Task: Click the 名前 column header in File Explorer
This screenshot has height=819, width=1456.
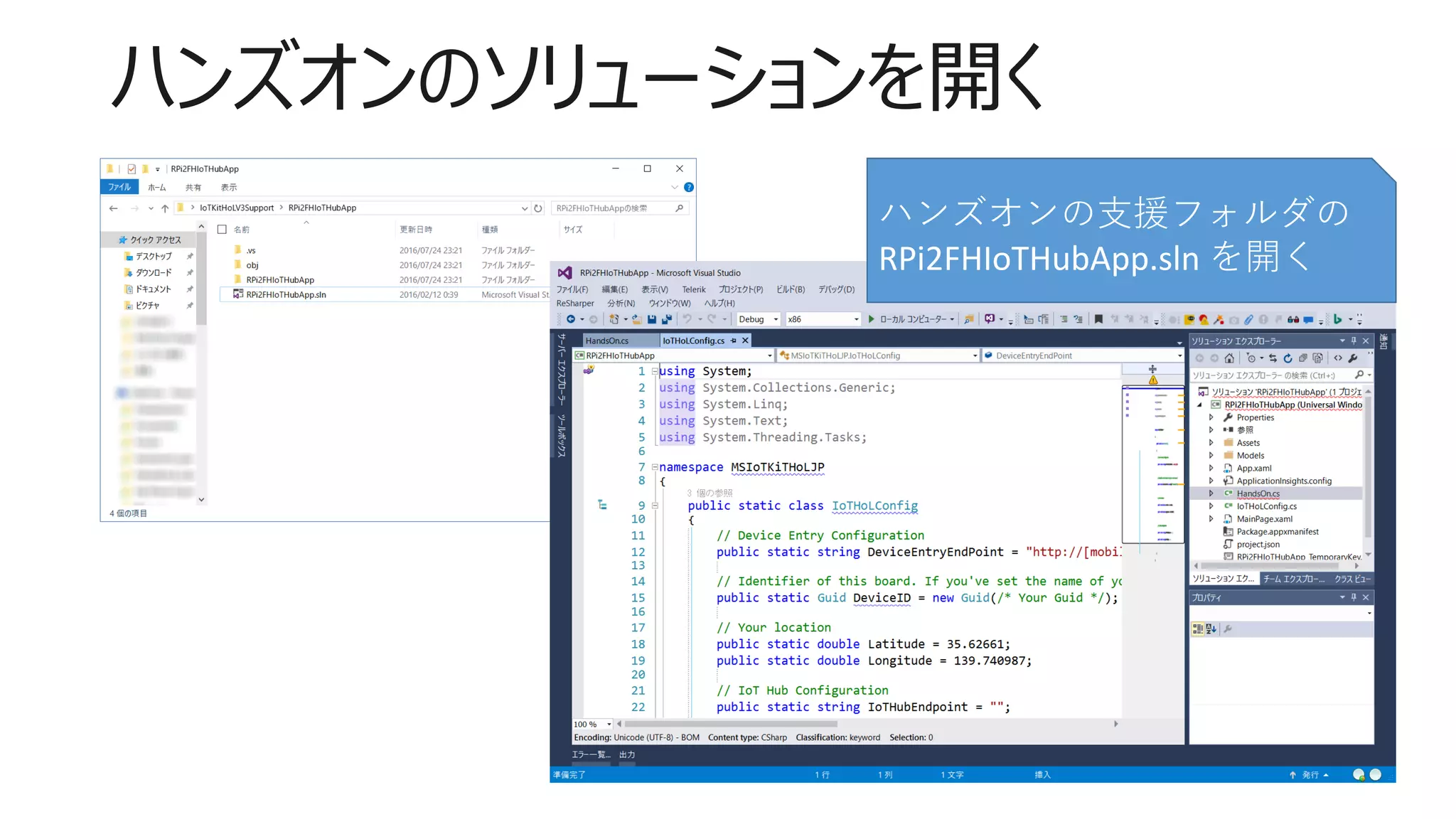Action: click(x=242, y=230)
